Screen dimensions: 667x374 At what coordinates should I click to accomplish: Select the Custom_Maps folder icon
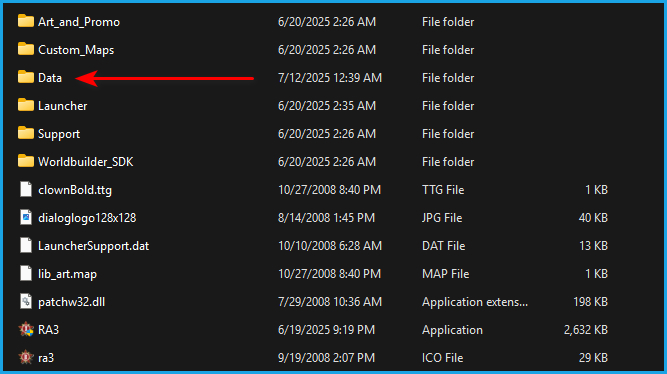click(26, 49)
